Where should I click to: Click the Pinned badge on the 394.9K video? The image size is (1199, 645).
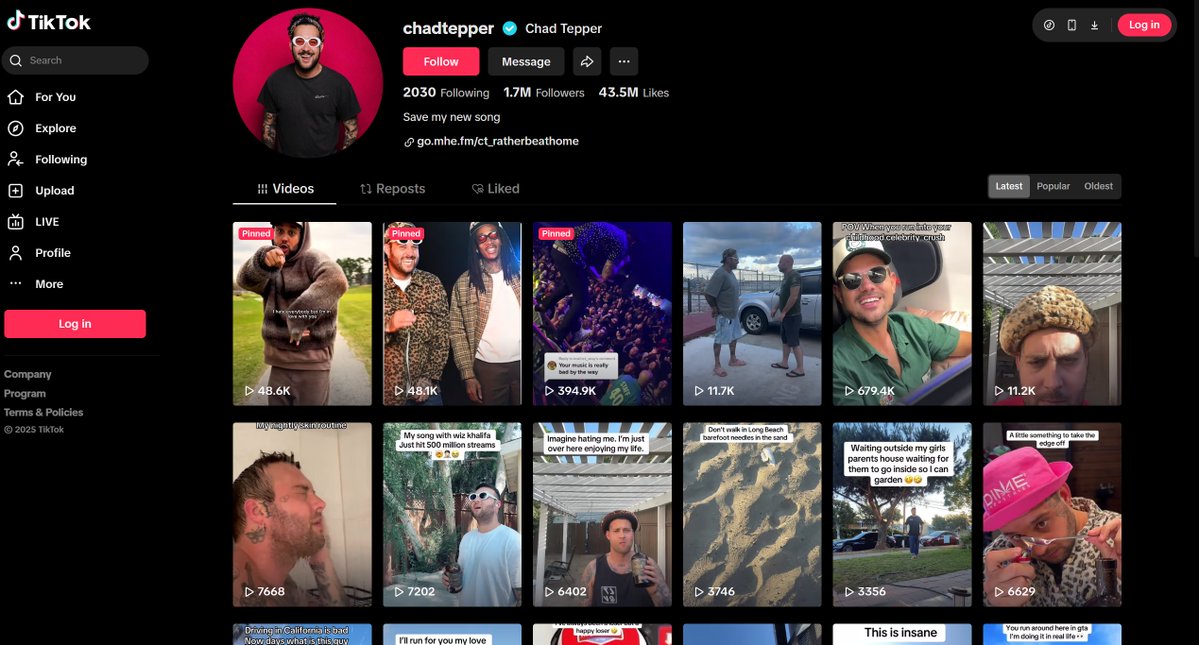coord(556,234)
